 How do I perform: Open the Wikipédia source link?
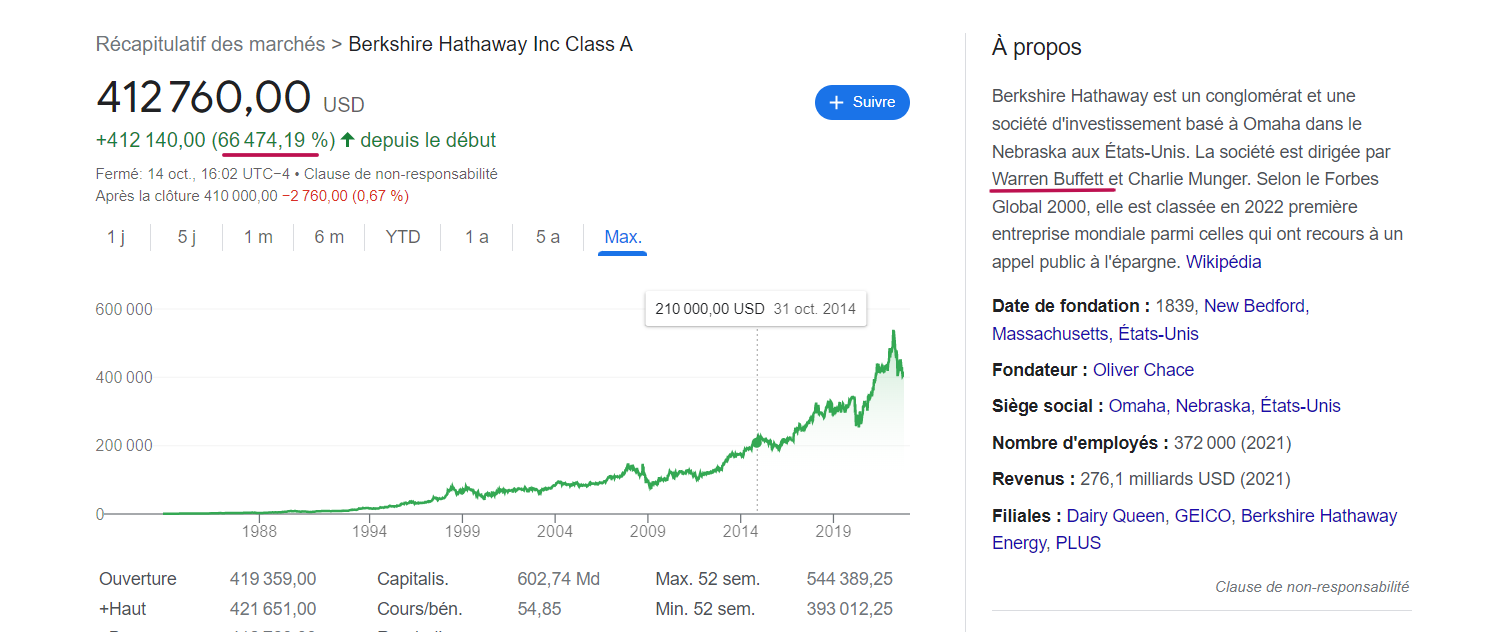tap(1223, 262)
